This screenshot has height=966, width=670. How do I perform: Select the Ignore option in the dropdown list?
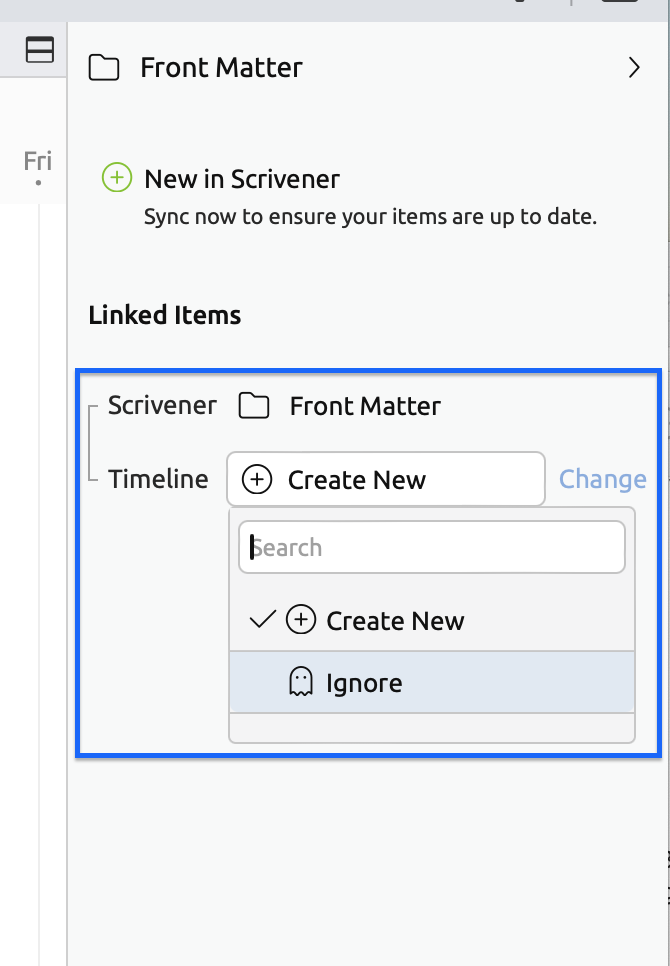pyautogui.click(x=364, y=684)
